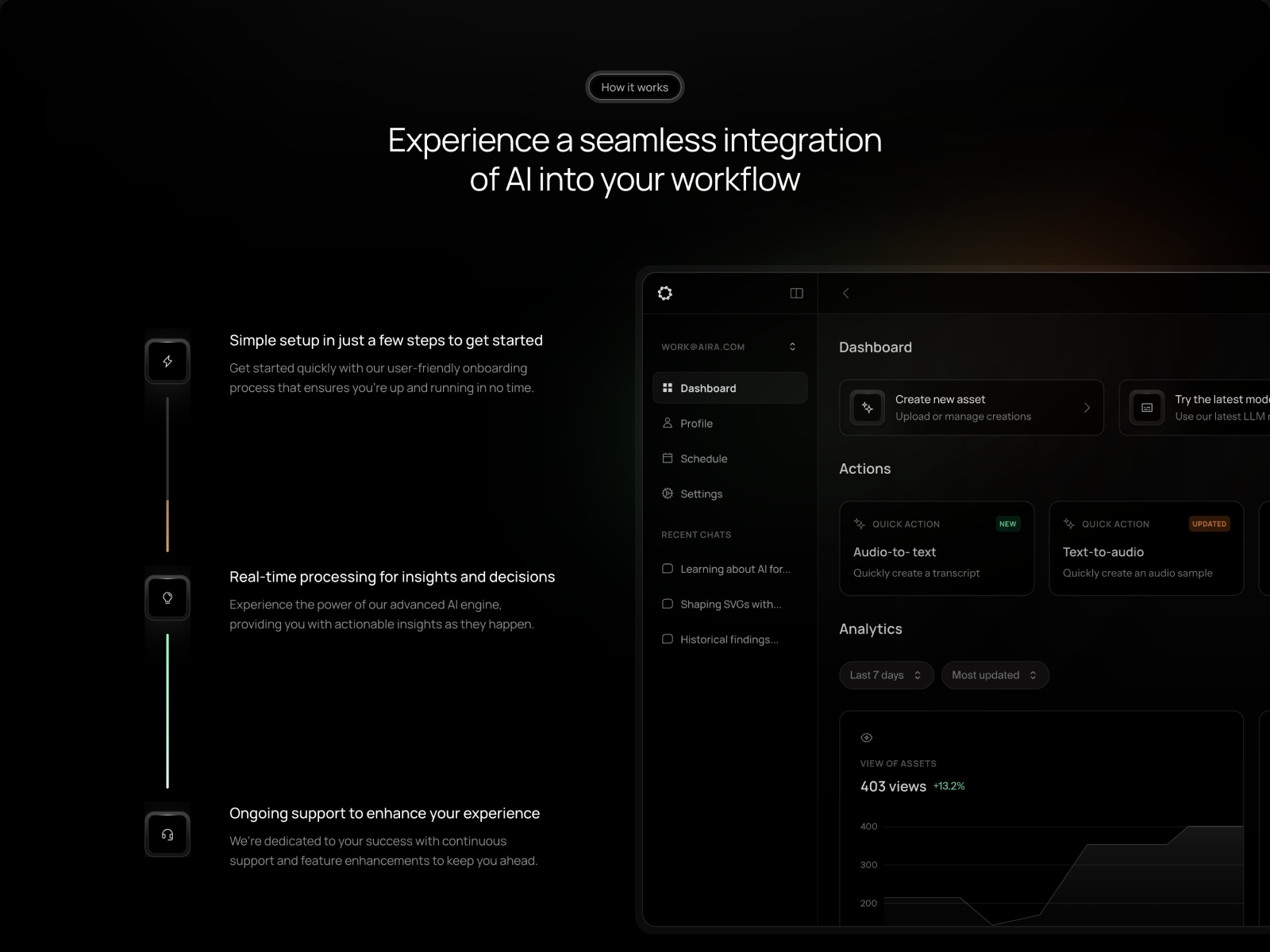Open the Audio-to-text quick action

coord(937,548)
